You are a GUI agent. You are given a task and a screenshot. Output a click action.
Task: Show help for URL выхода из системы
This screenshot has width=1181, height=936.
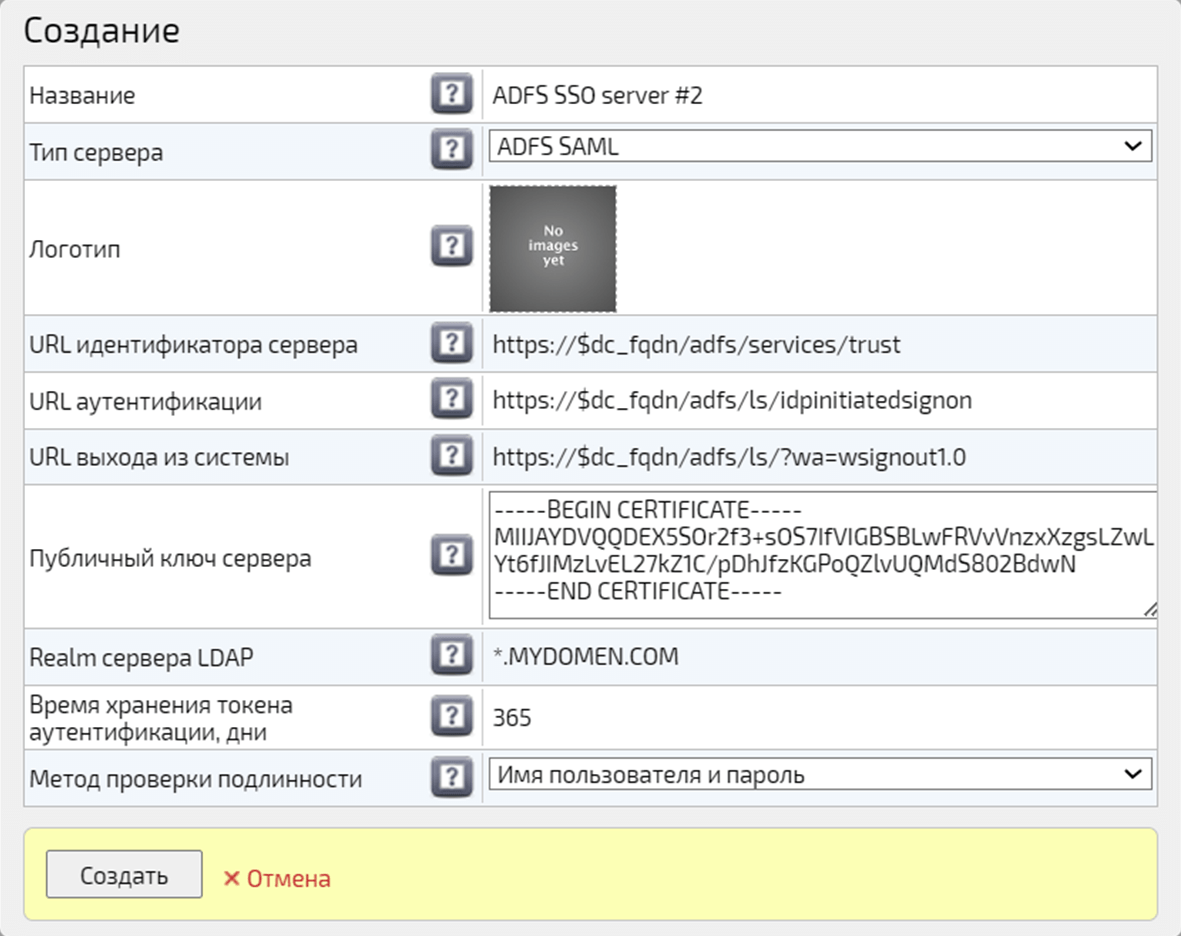451,457
